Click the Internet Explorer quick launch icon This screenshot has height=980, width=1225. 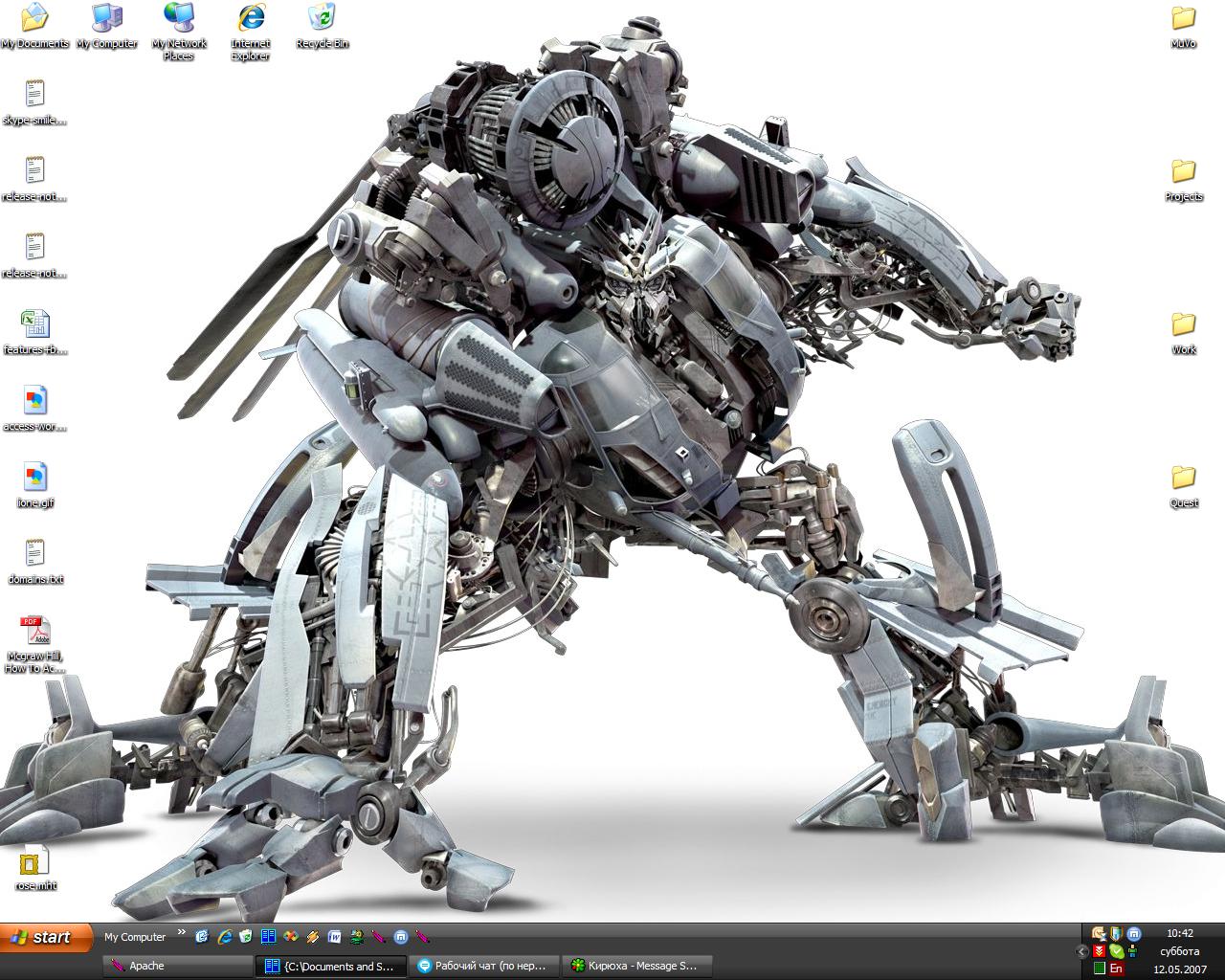(225, 937)
